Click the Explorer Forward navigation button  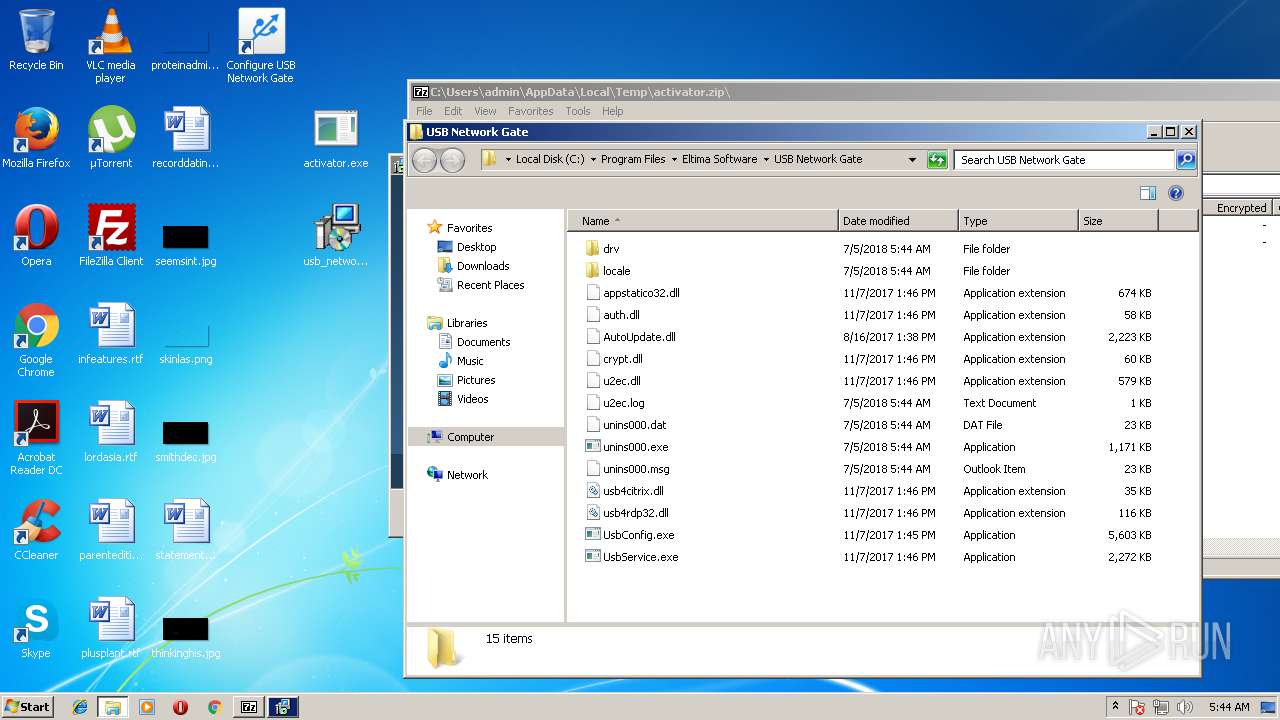click(452, 160)
